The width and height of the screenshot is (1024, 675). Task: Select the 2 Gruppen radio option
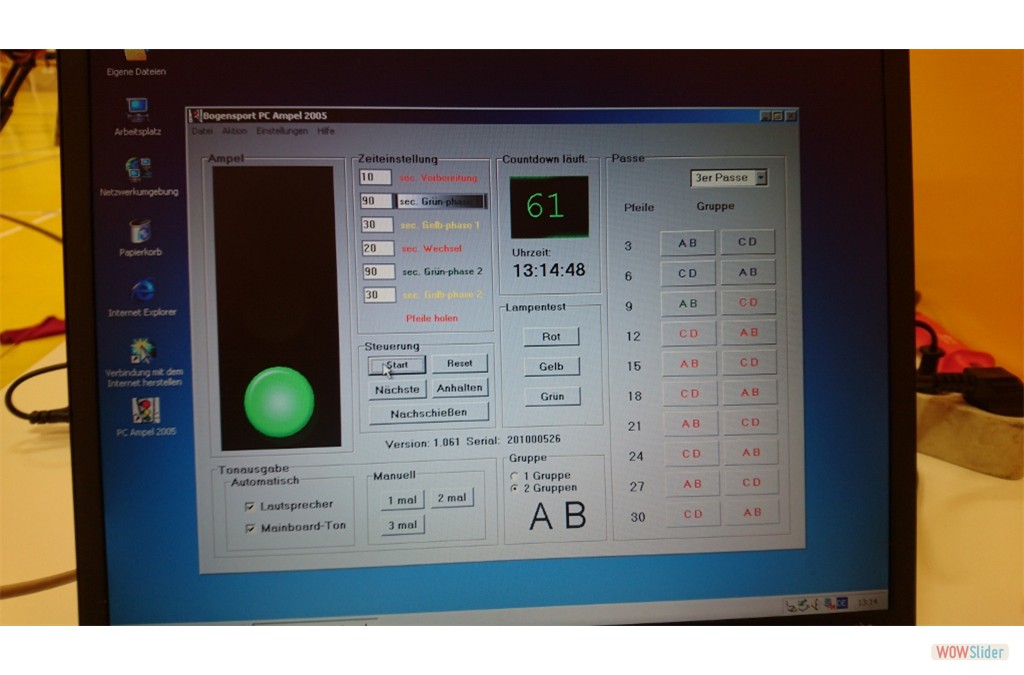(515, 488)
